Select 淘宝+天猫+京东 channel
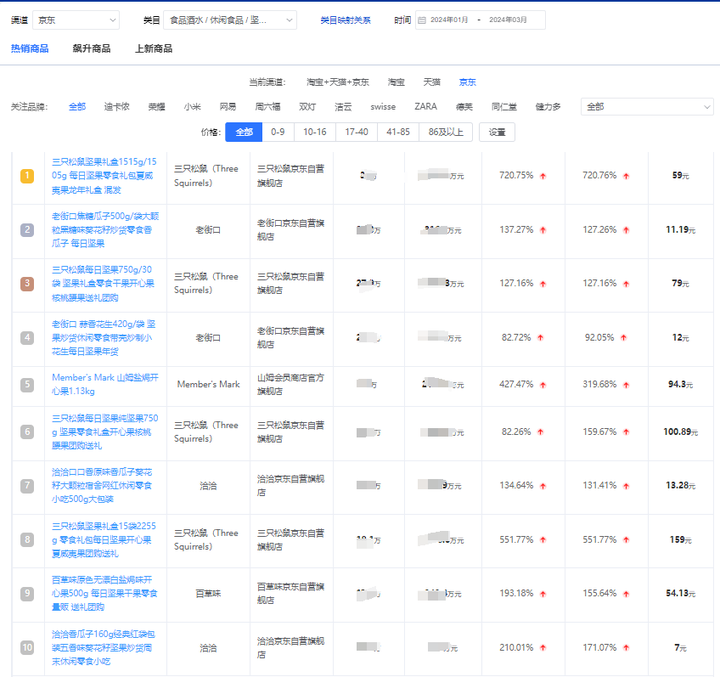 tap(338, 82)
